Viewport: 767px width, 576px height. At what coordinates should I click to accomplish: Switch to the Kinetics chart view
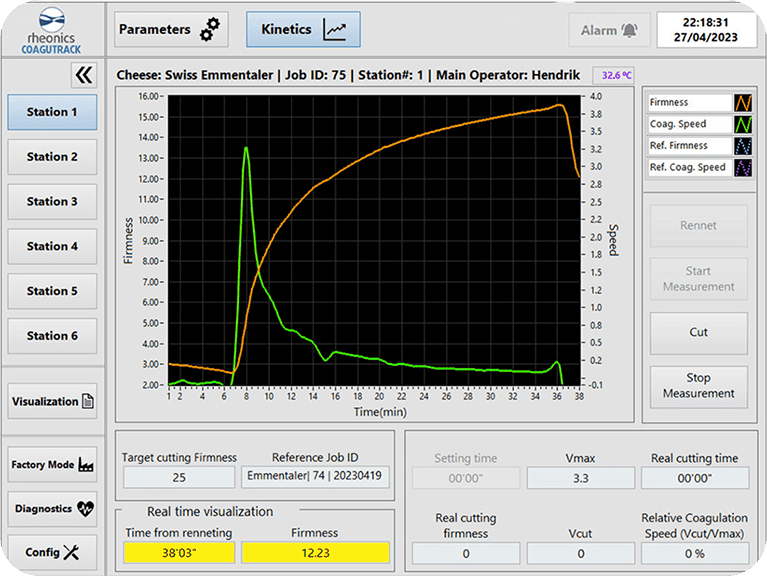pyautogui.click(x=303, y=30)
